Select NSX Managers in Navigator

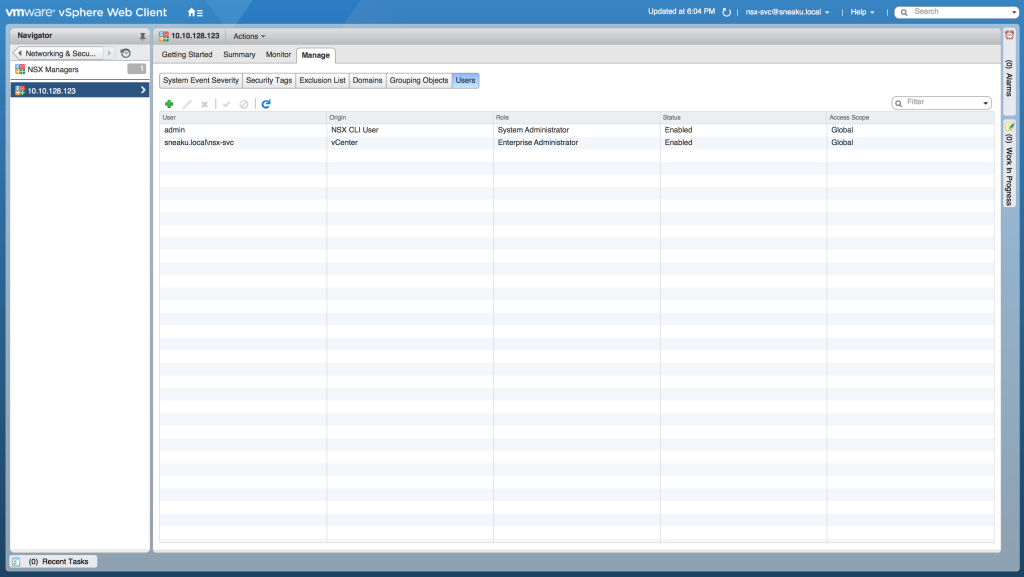tap(53, 69)
